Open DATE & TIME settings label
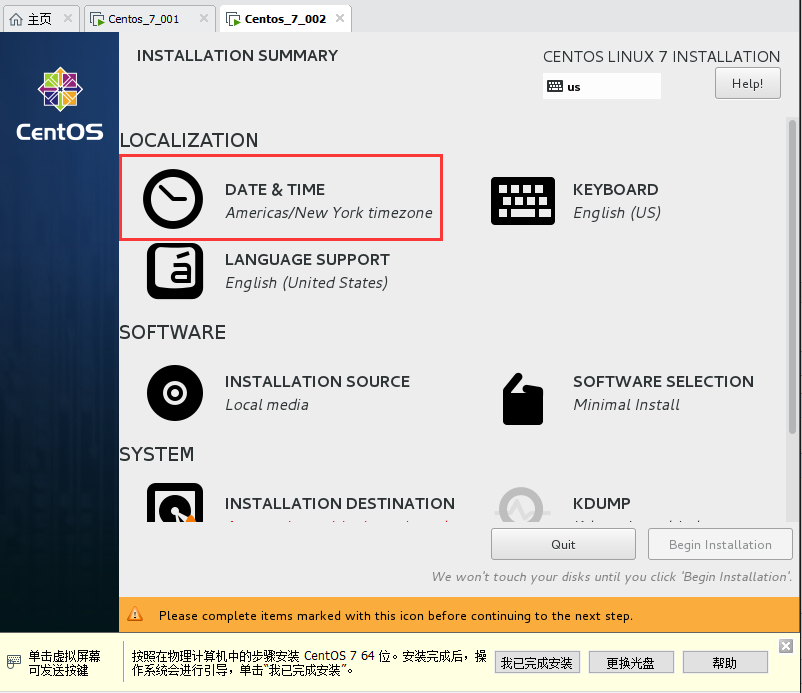 click(x=275, y=190)
